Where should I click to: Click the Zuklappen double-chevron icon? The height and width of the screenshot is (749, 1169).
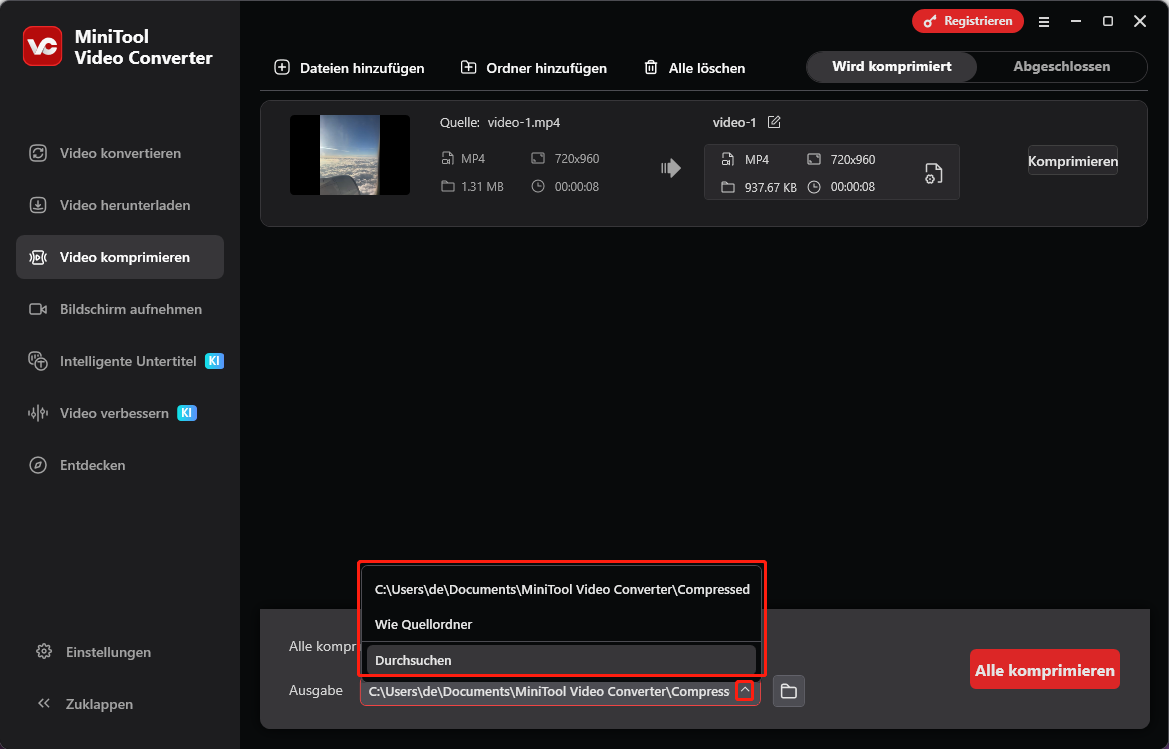(44, 704)
